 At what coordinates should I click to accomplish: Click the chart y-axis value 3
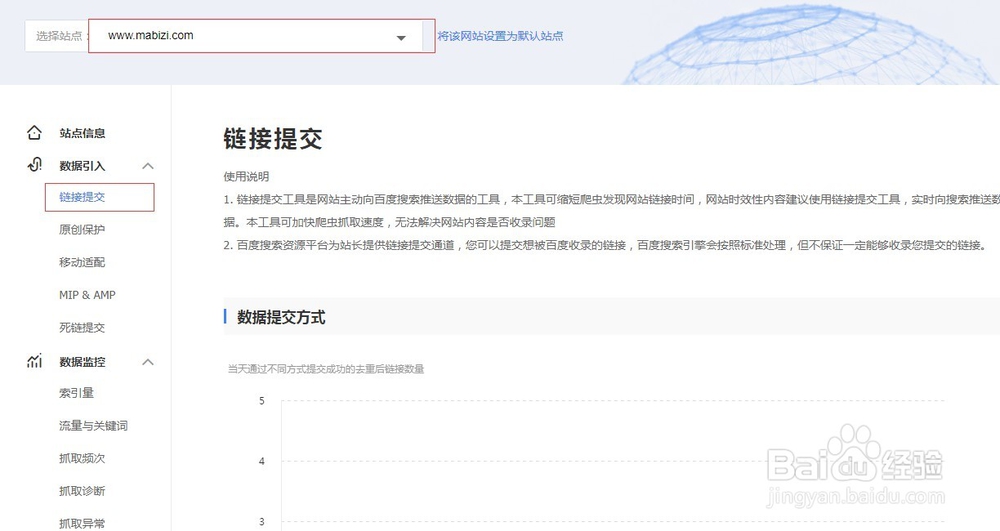click(x=262, y=521)
